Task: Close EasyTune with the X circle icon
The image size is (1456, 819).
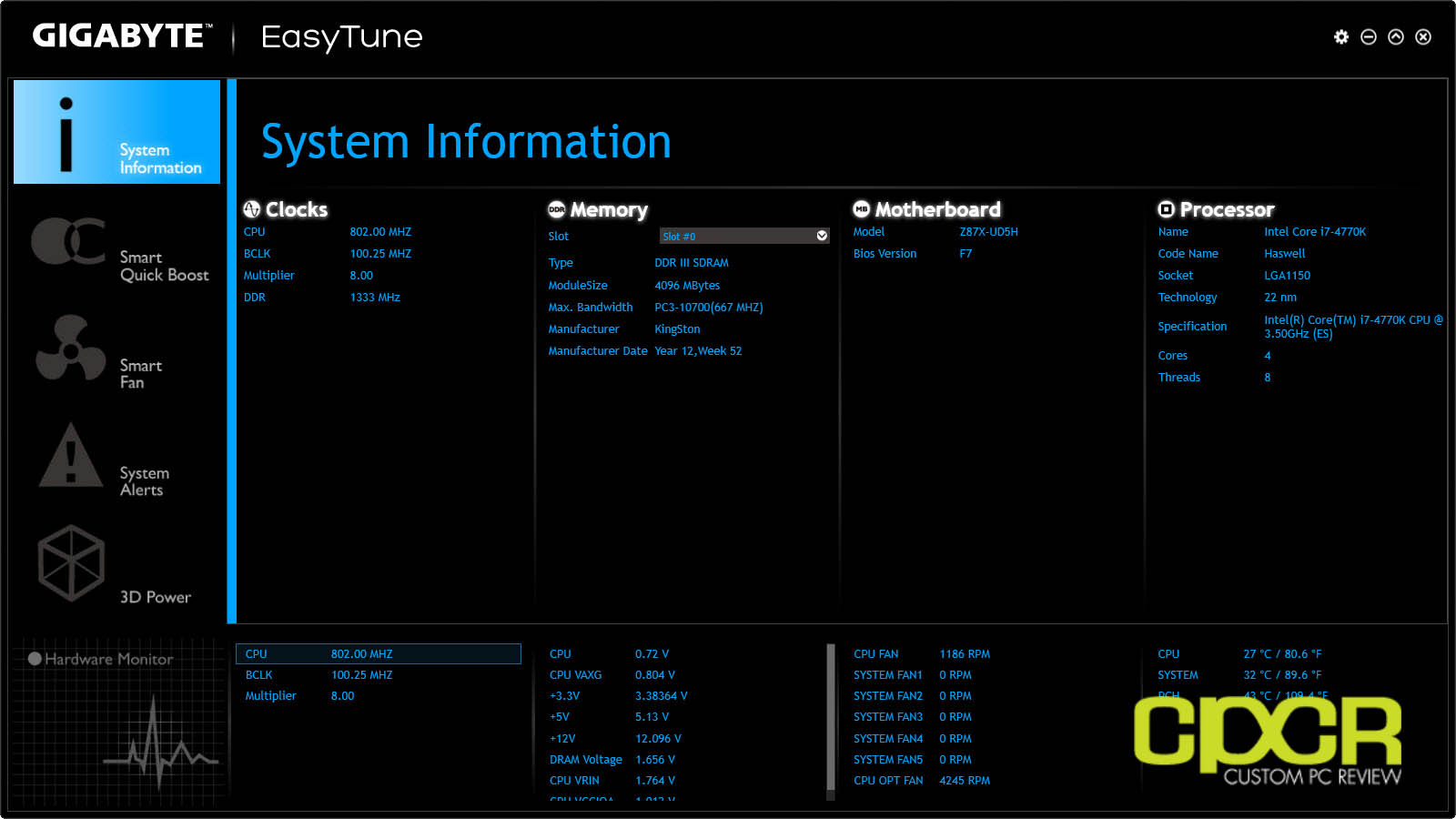Action: point(1423,36)
